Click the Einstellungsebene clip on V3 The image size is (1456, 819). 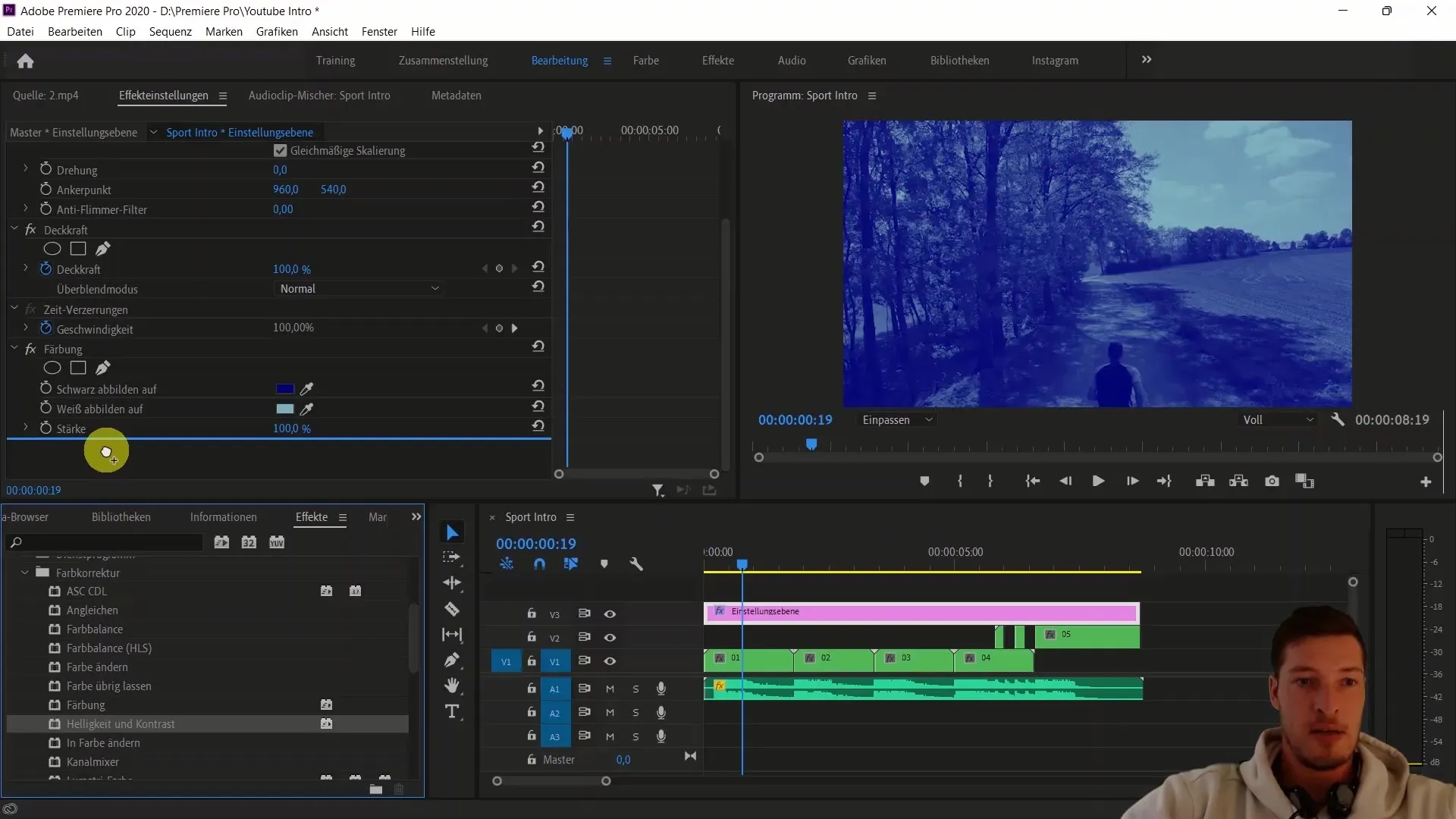click(x=921, y=612)
